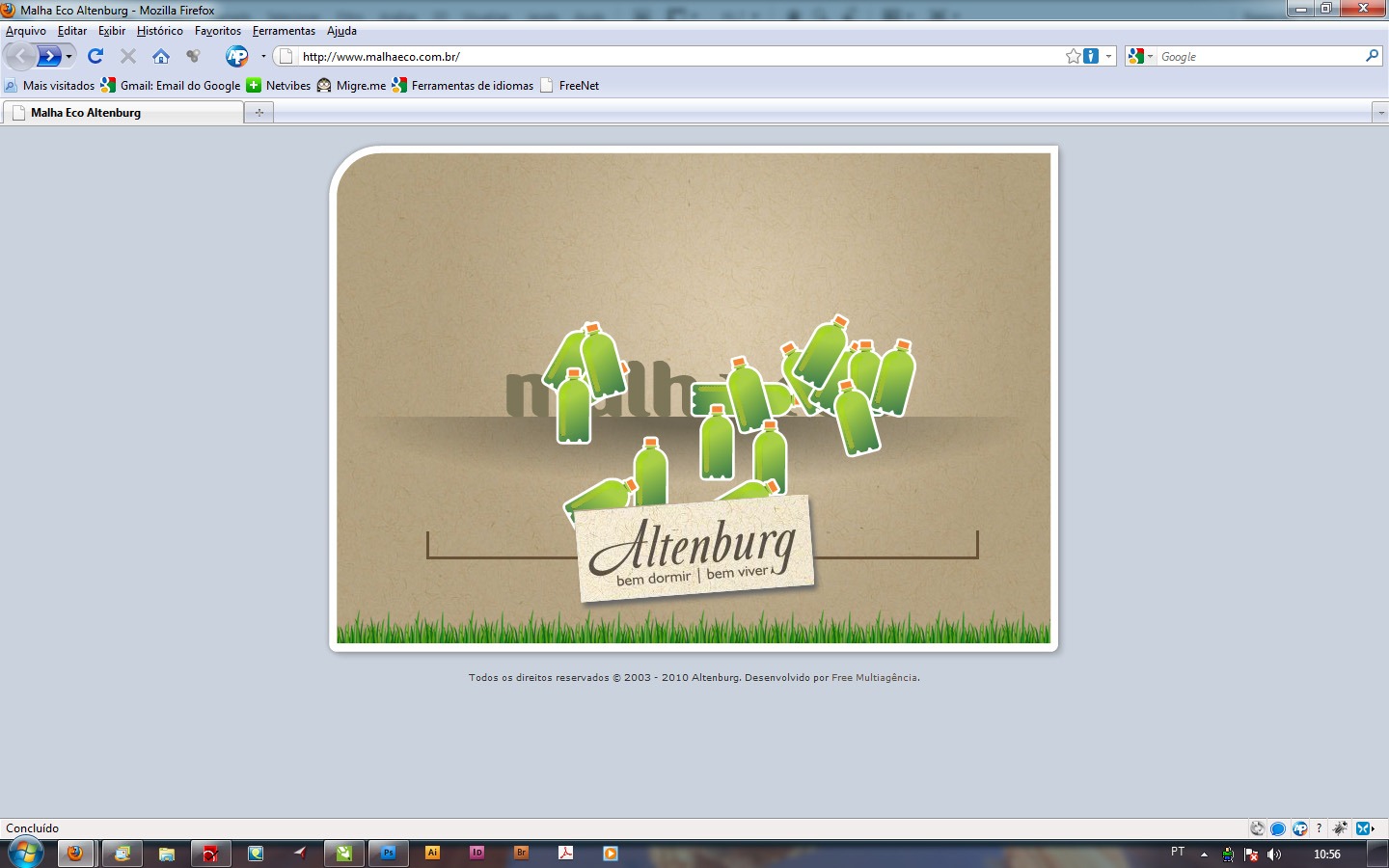Open the Editar menu
This screenshot has height=868, width=1389.
click(72, 31)
